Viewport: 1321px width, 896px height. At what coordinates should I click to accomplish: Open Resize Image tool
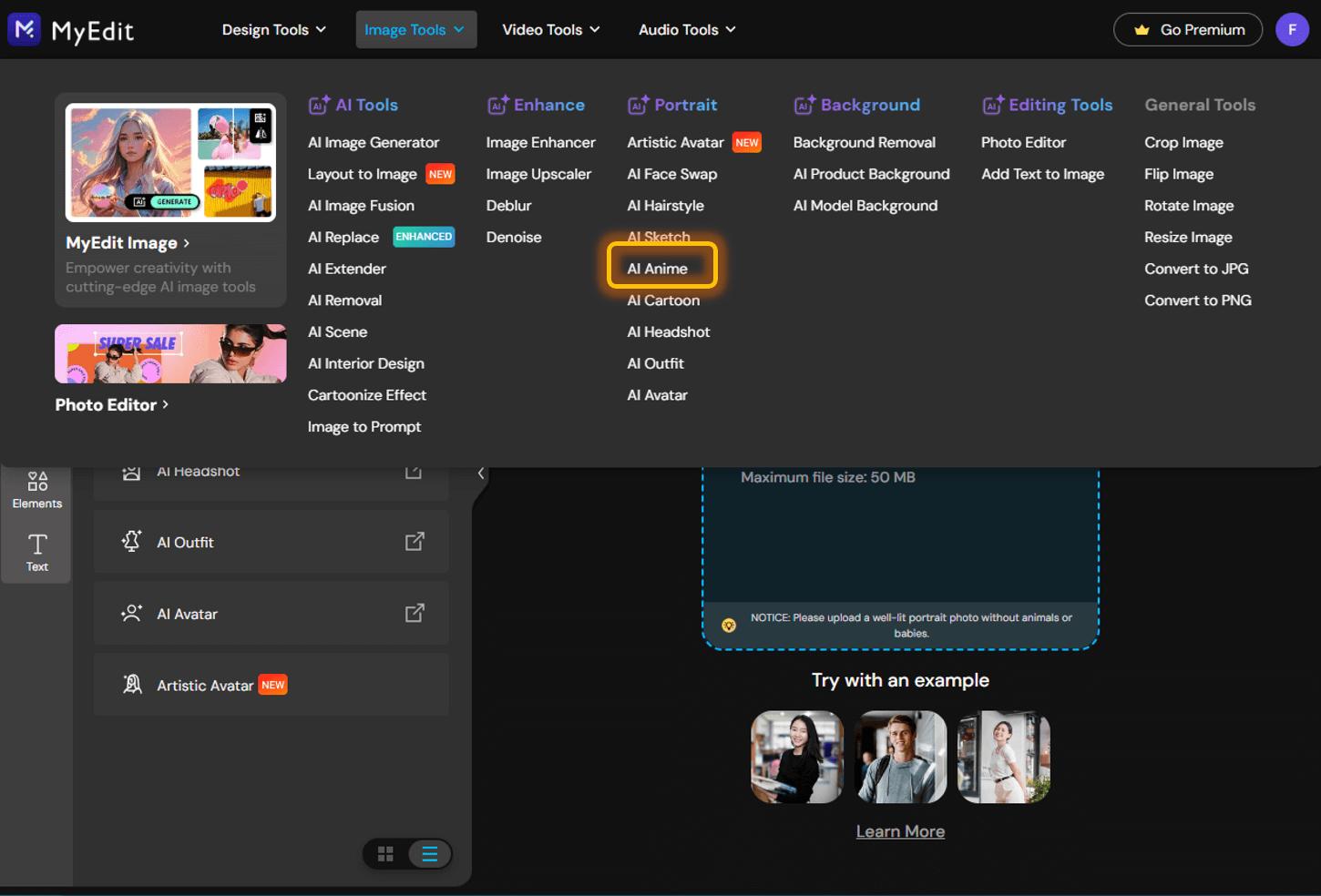tap(1189, 238)
